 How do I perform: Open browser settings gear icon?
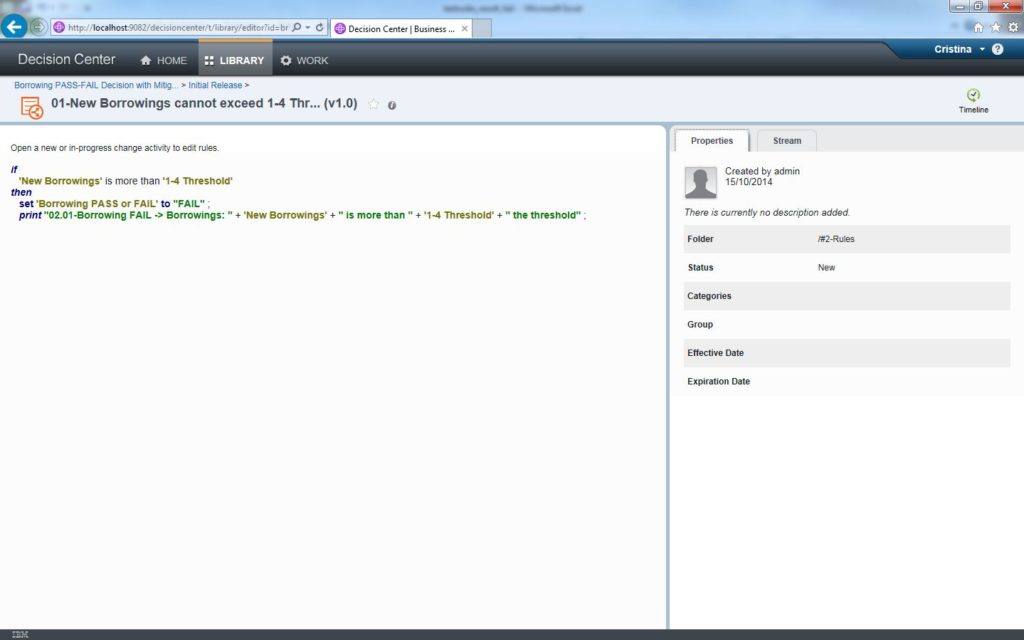(x=1013, y=27)
